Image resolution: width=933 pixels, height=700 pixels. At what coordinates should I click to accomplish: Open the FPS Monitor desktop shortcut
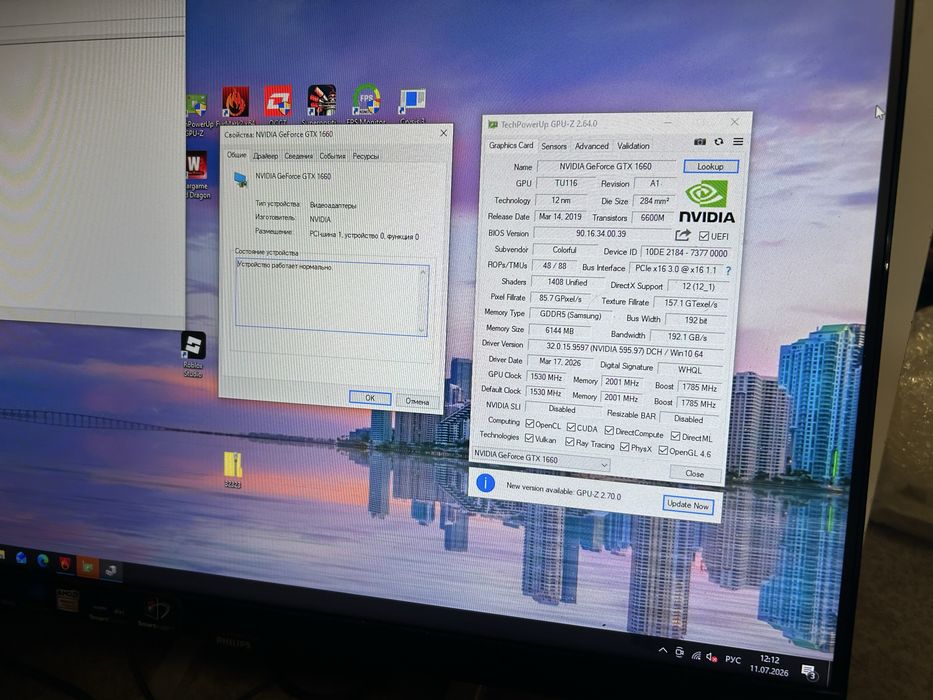point(366,102)
